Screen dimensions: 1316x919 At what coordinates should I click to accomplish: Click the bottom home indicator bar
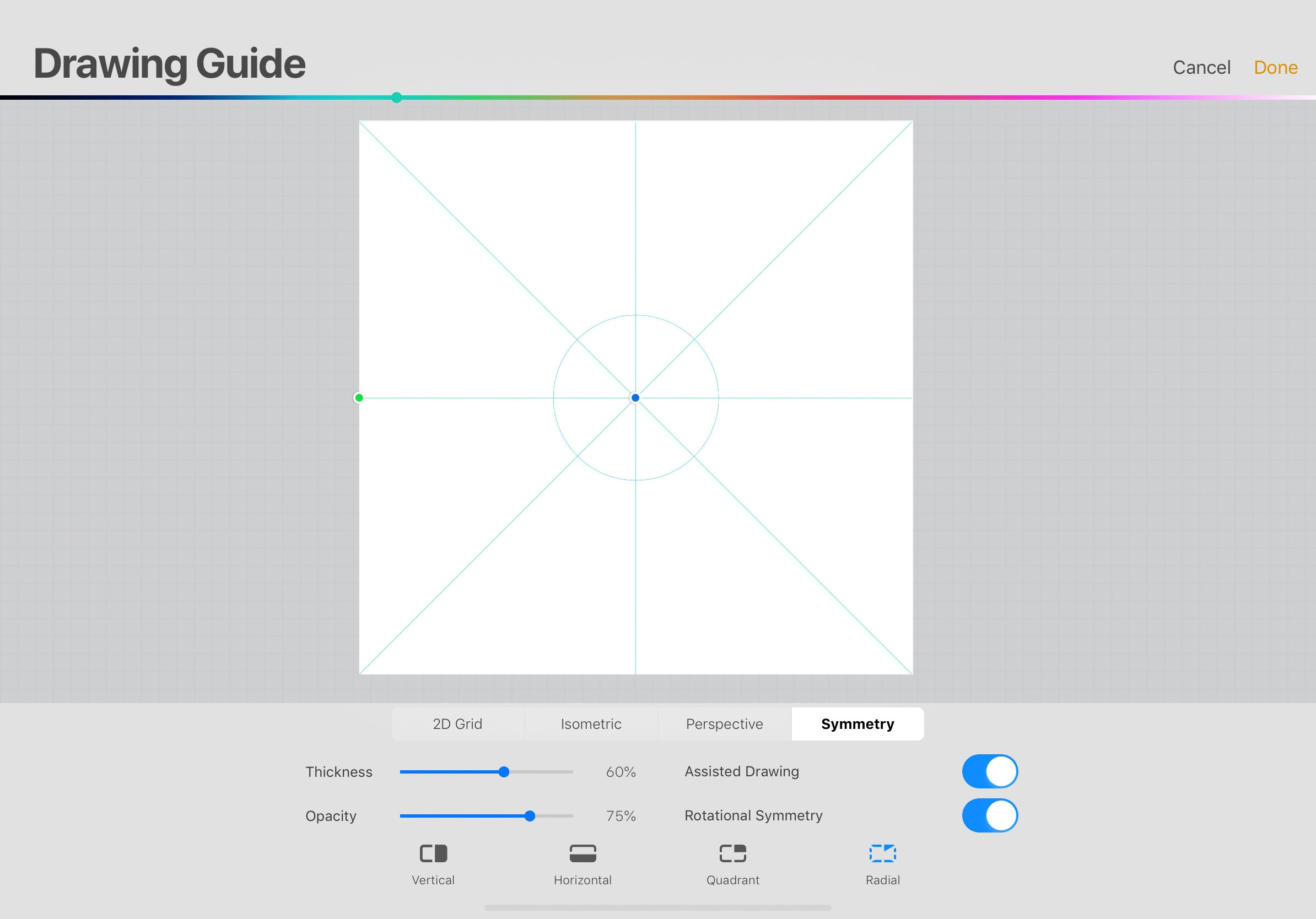(657, 907)
